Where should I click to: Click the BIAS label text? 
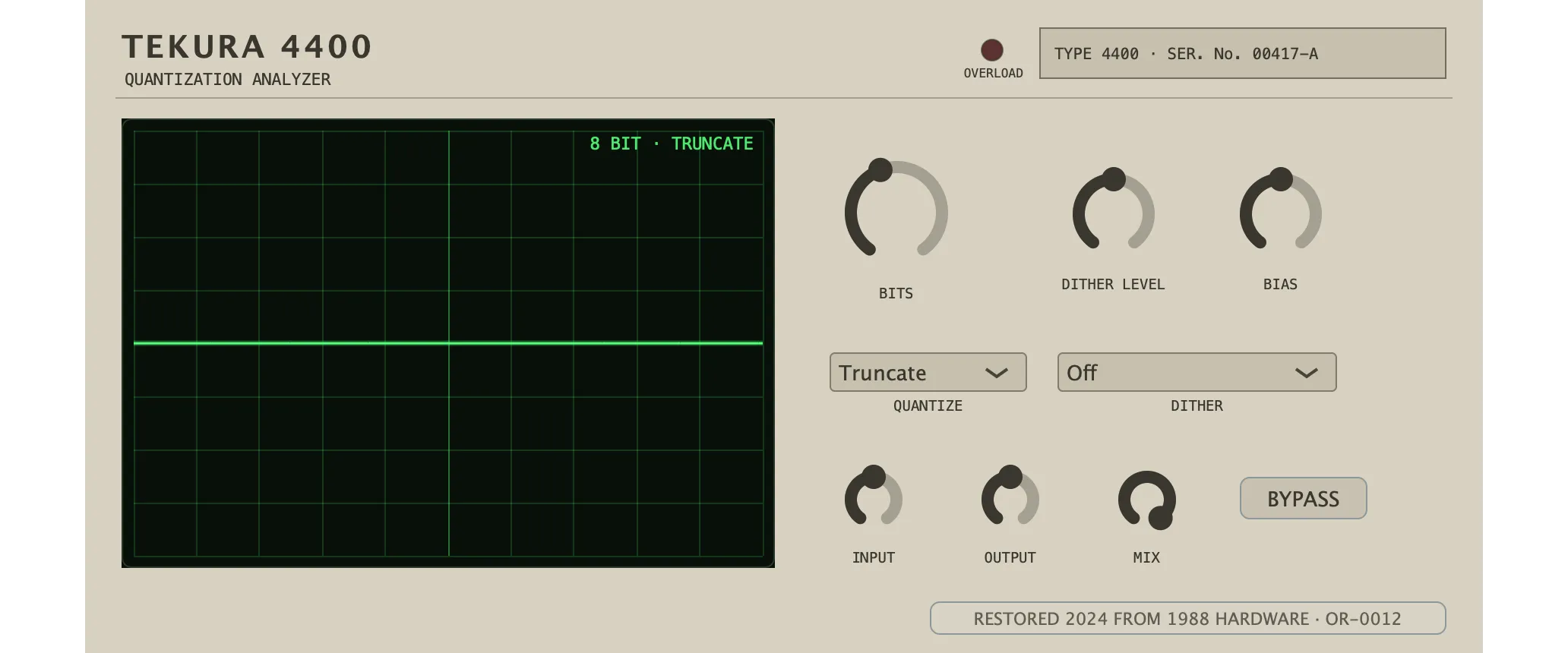[1280, 284]
